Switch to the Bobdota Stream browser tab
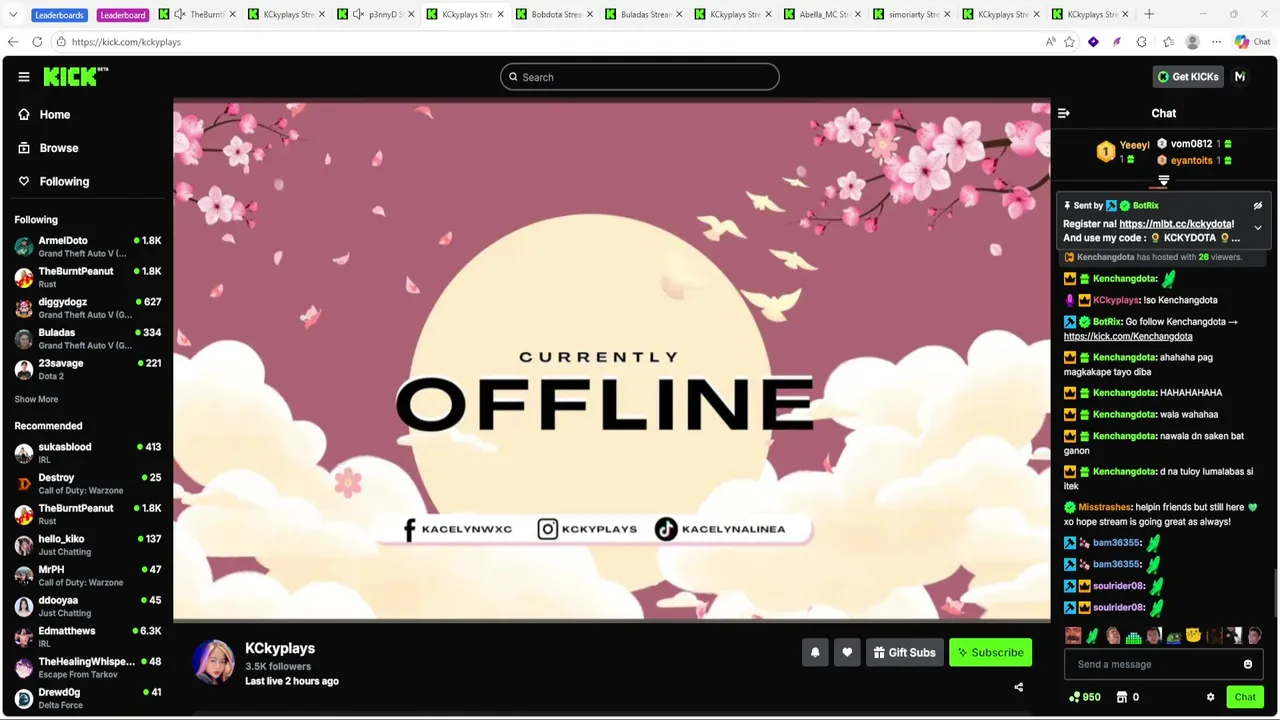 [552, 14]
